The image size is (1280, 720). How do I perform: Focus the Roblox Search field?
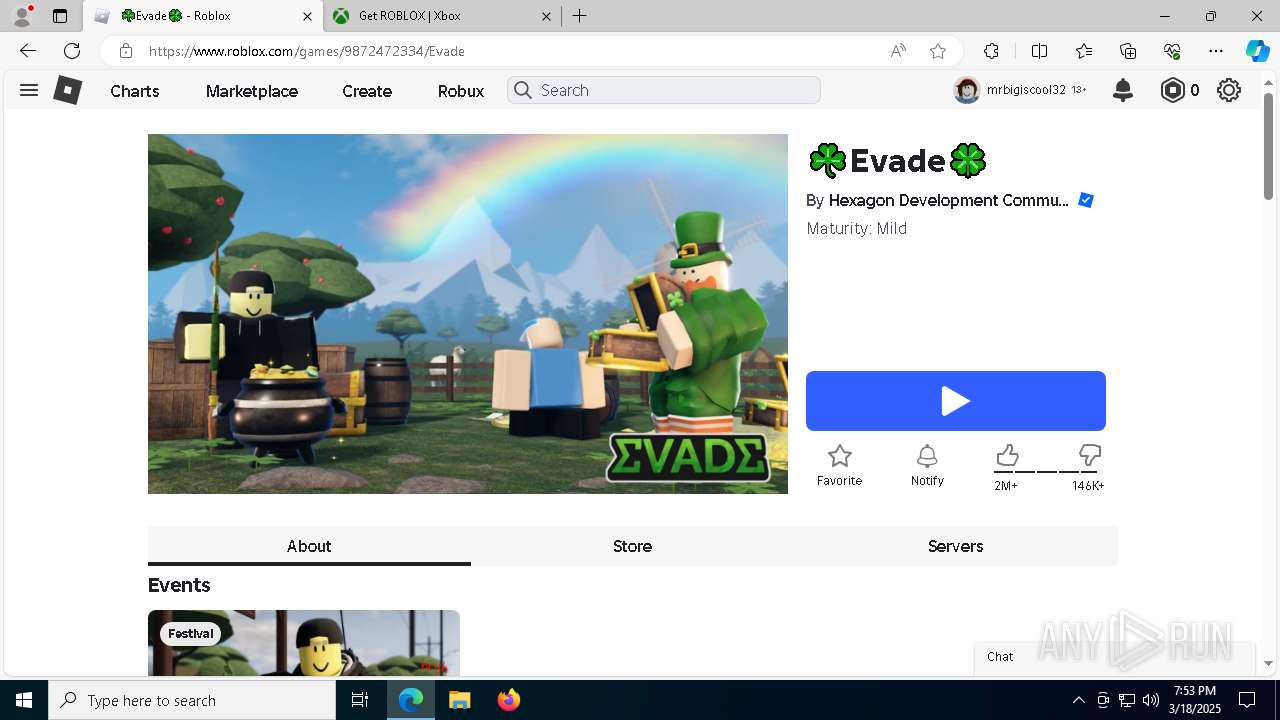coord(664,90)
